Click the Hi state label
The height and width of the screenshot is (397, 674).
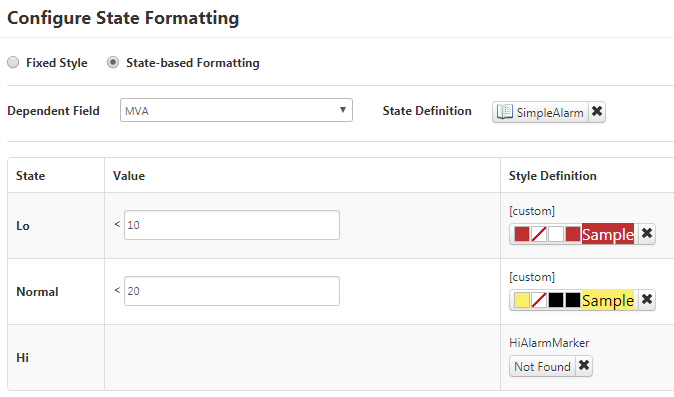point(22,357)
